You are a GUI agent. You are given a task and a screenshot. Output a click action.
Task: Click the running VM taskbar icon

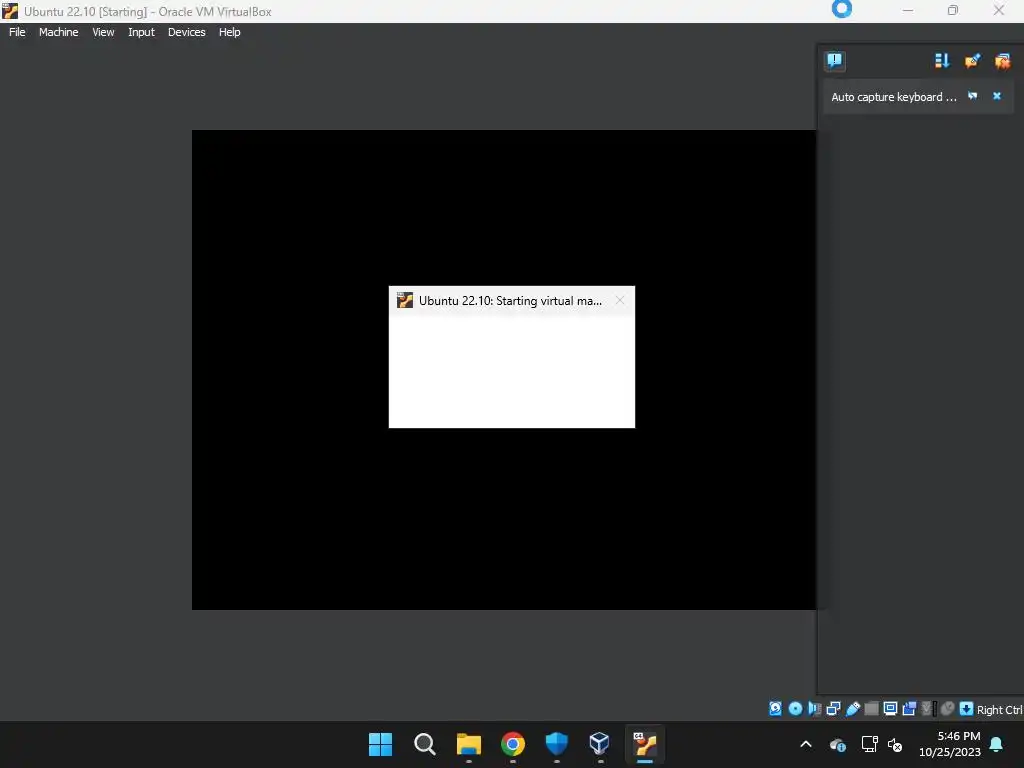645,744
